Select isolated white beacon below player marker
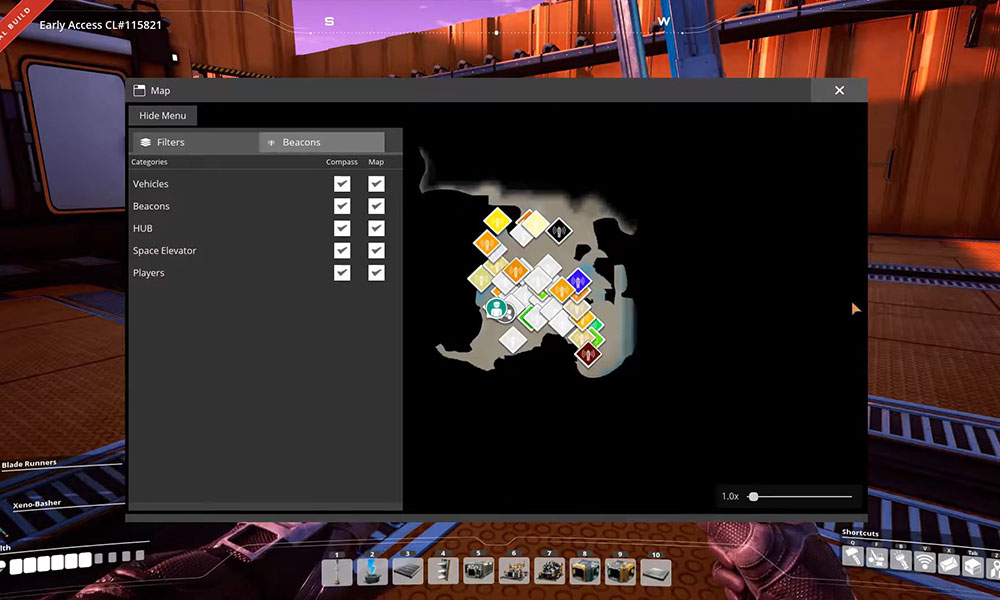Image resolution: width=1000 pixels, height=600 pixels. click(x=513, y=340)
